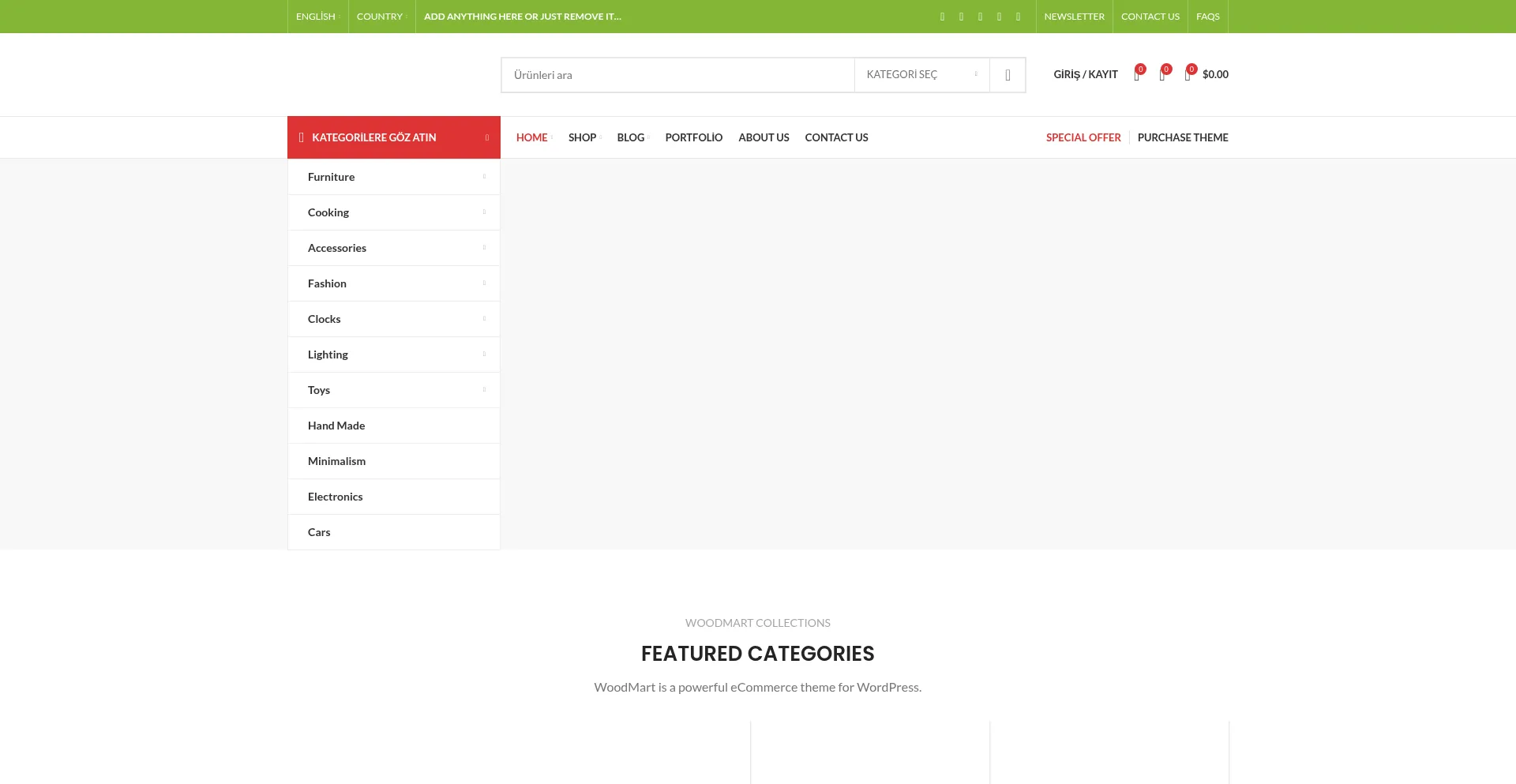
Task: Open Contact Us in green top bar
Action: coord(1150,17)
